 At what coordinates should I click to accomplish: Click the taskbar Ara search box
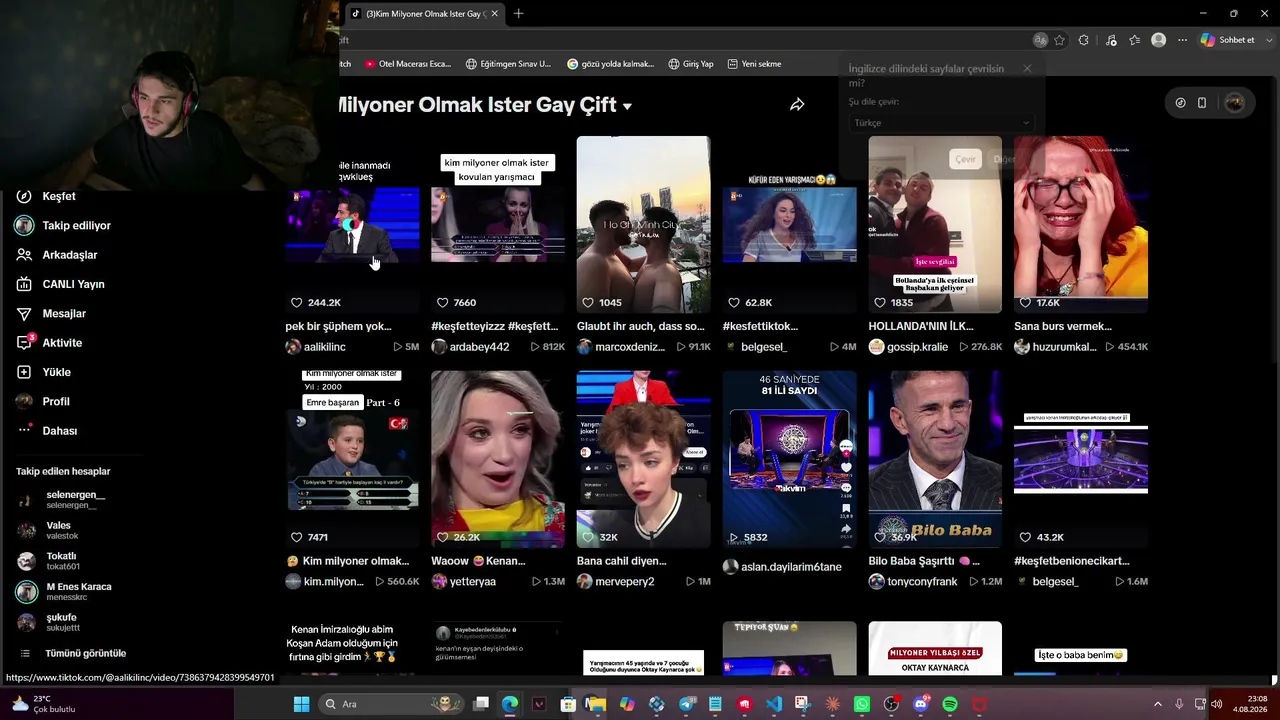[x=390, y=704]
